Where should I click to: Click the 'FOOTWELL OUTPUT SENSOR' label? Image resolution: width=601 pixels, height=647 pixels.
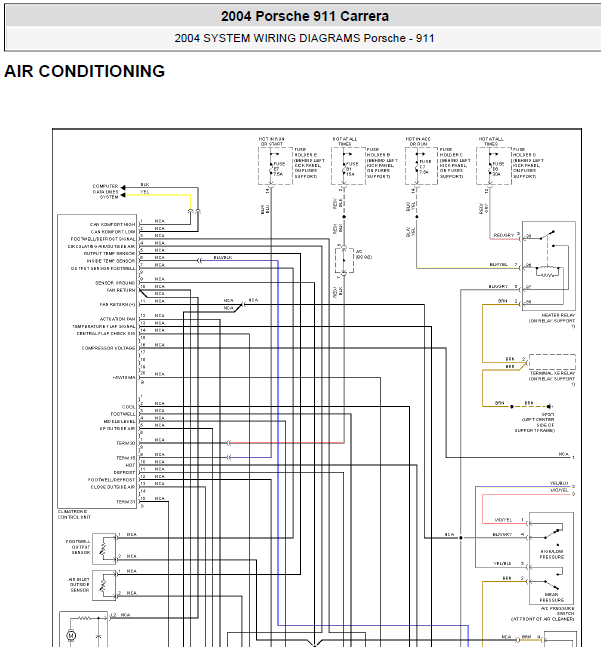[x=78, y=547]
